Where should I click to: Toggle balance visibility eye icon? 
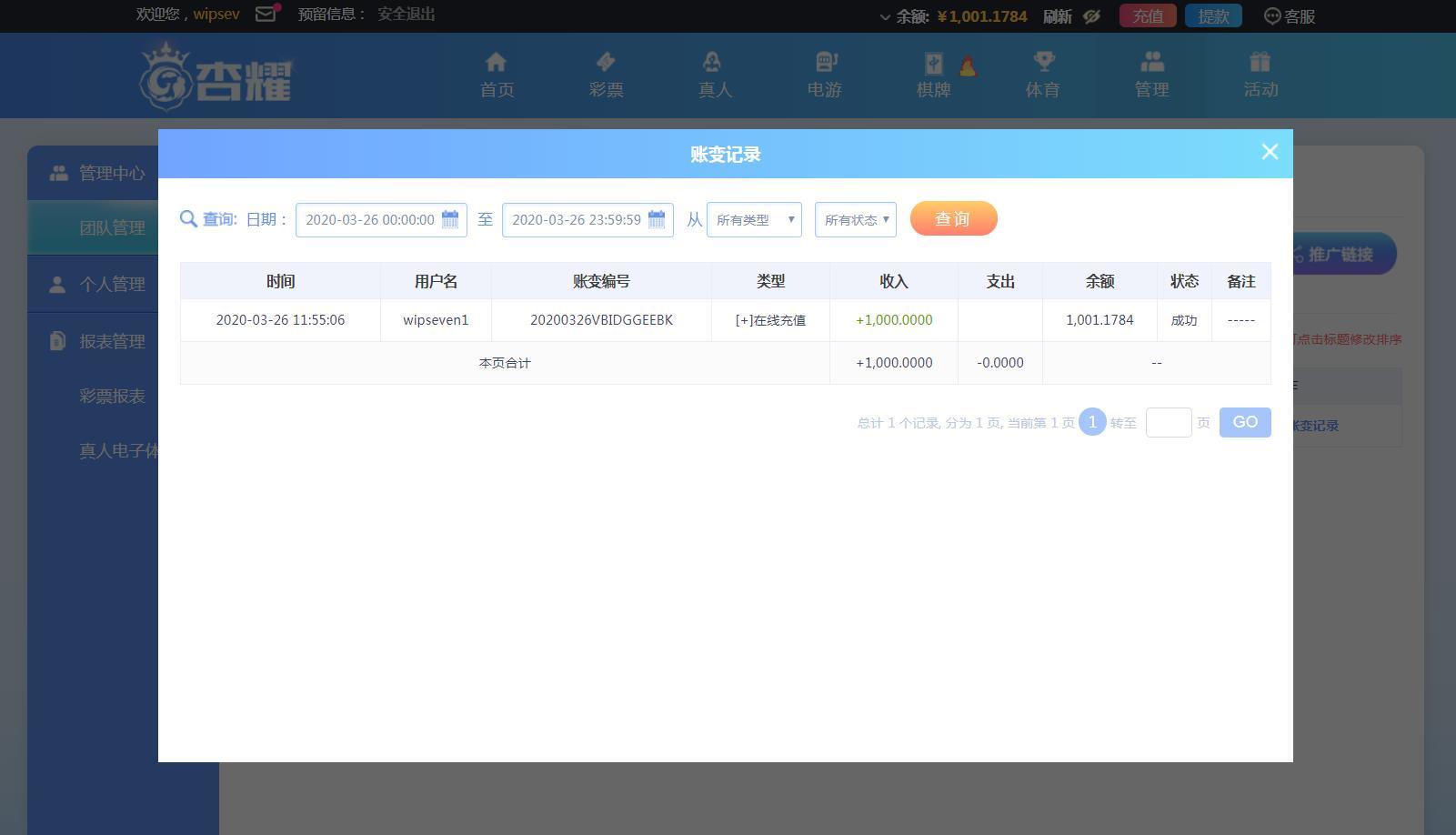tap(1092, 16)
